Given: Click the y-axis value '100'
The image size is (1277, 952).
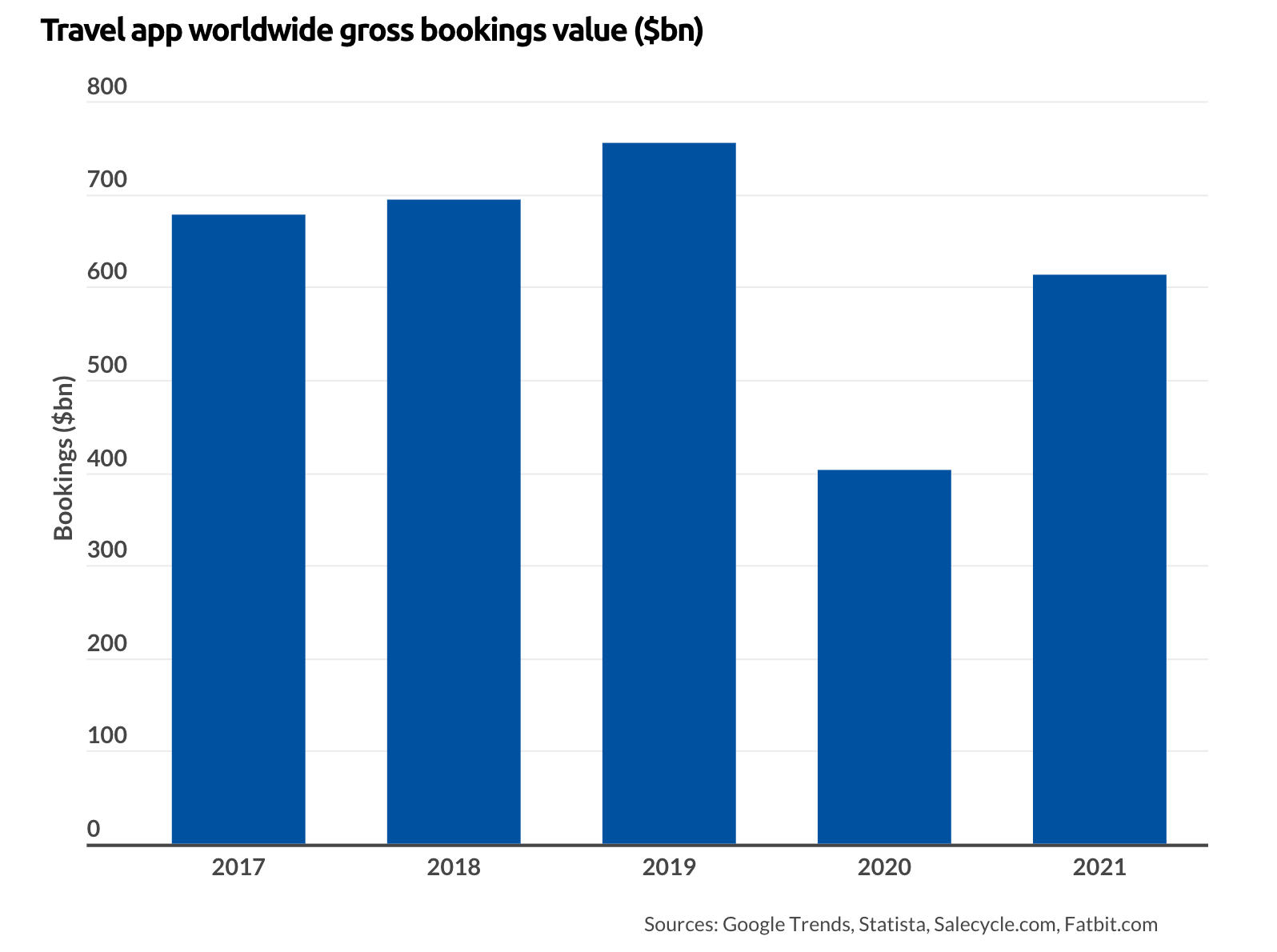Looking at the screenshot, I should point(107,736).
